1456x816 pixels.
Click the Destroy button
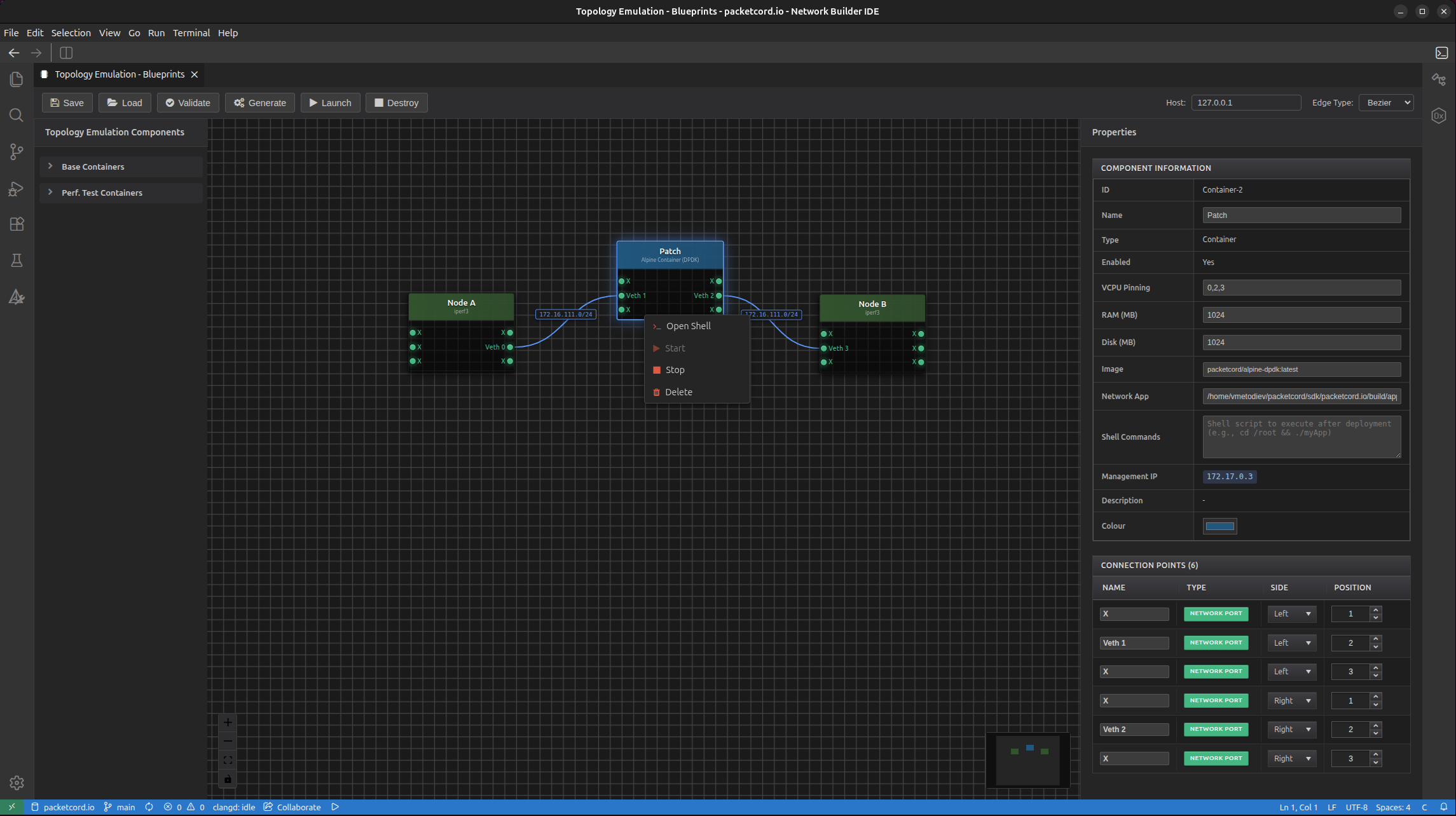point(396,102)
